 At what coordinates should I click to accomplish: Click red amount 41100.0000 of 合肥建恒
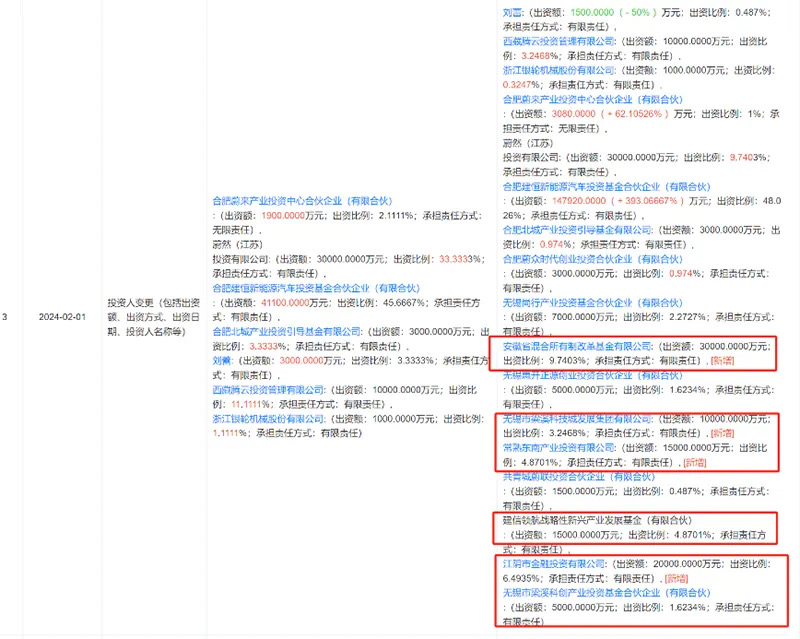[x=285, y=303]
